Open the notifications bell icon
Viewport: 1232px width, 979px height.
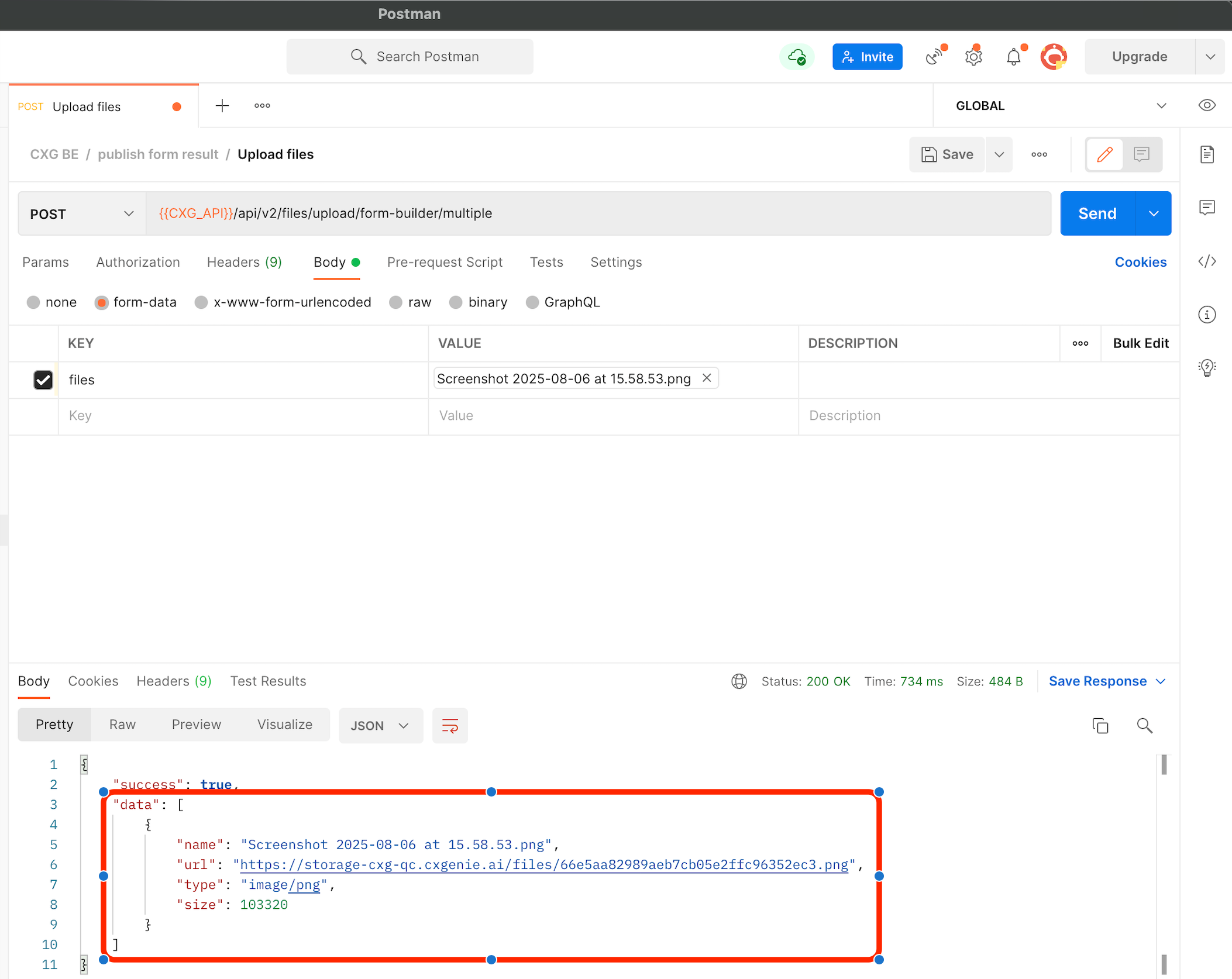pos(1014,57)
